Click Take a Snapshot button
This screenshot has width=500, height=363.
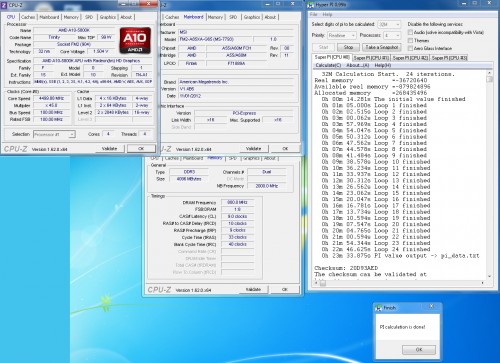pos(382,47)
